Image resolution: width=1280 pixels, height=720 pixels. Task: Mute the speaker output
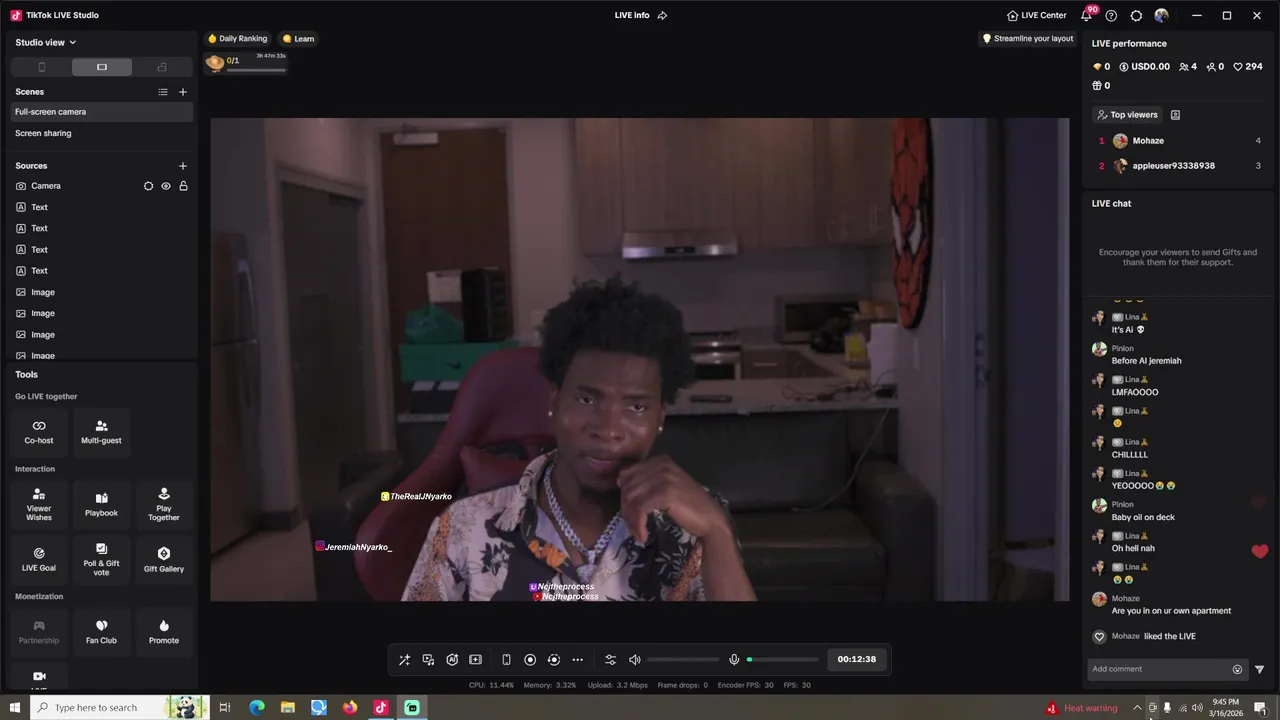(x=634, y=660)
